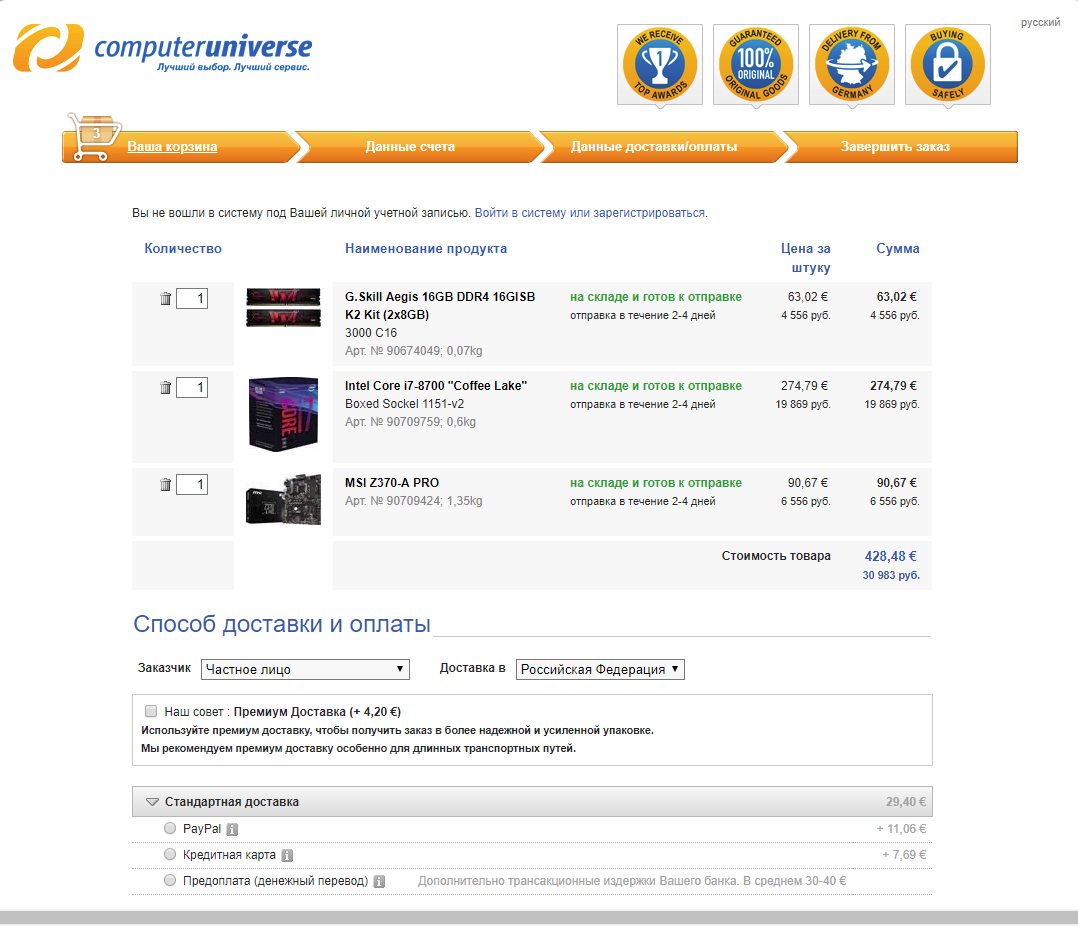Click the Цена за штуку column header

click(806, 258)
